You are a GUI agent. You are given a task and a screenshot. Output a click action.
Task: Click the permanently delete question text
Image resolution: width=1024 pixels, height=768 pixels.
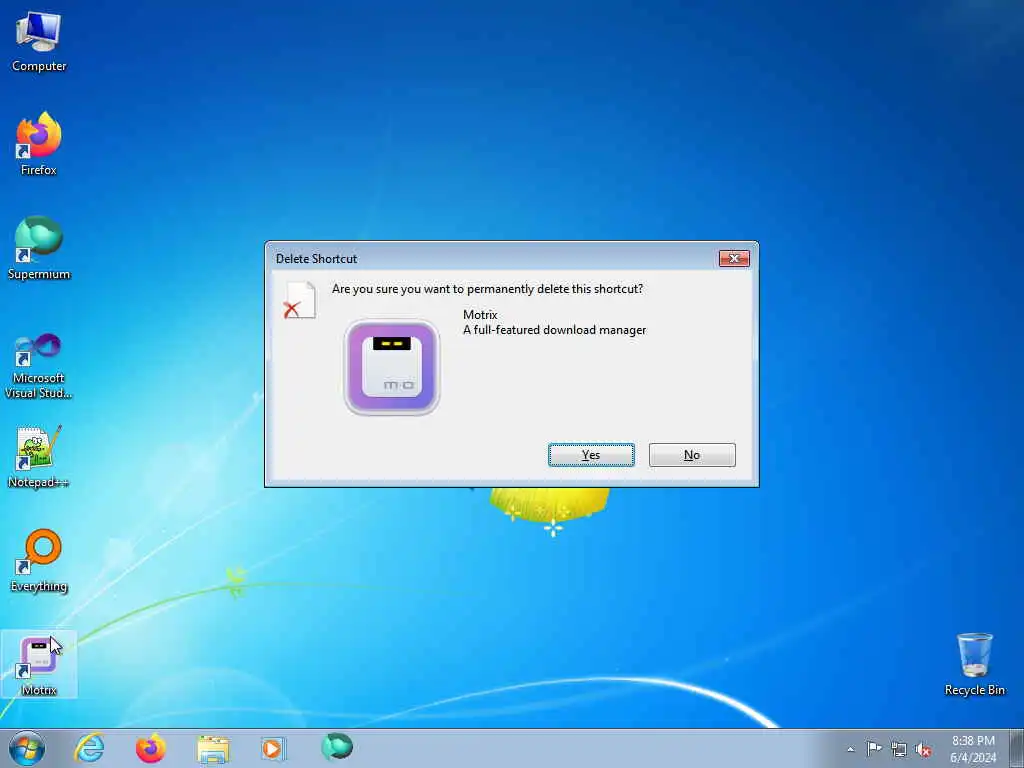487,289
